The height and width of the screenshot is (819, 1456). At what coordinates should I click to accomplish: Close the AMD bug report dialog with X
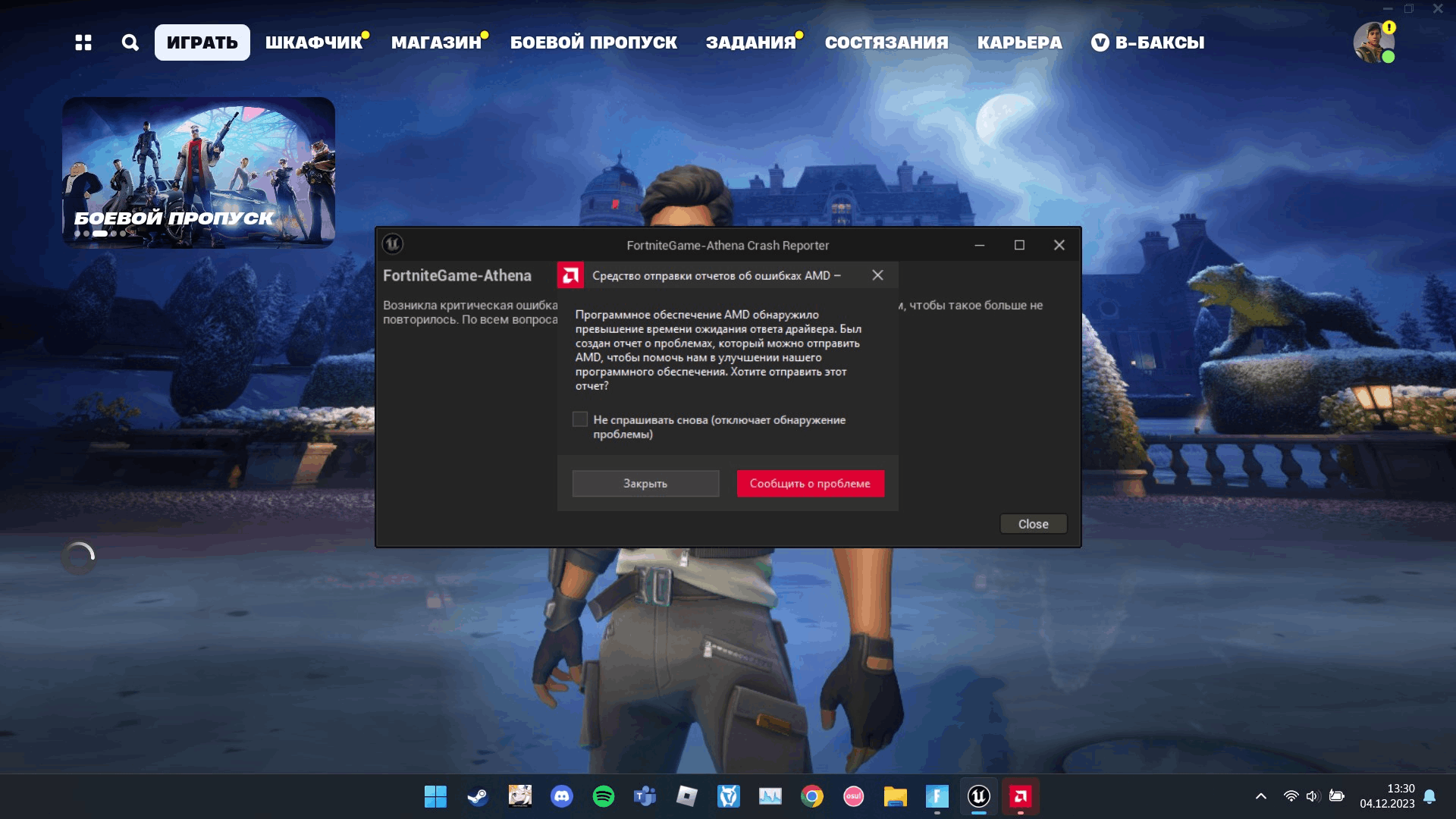coord(877,275)
